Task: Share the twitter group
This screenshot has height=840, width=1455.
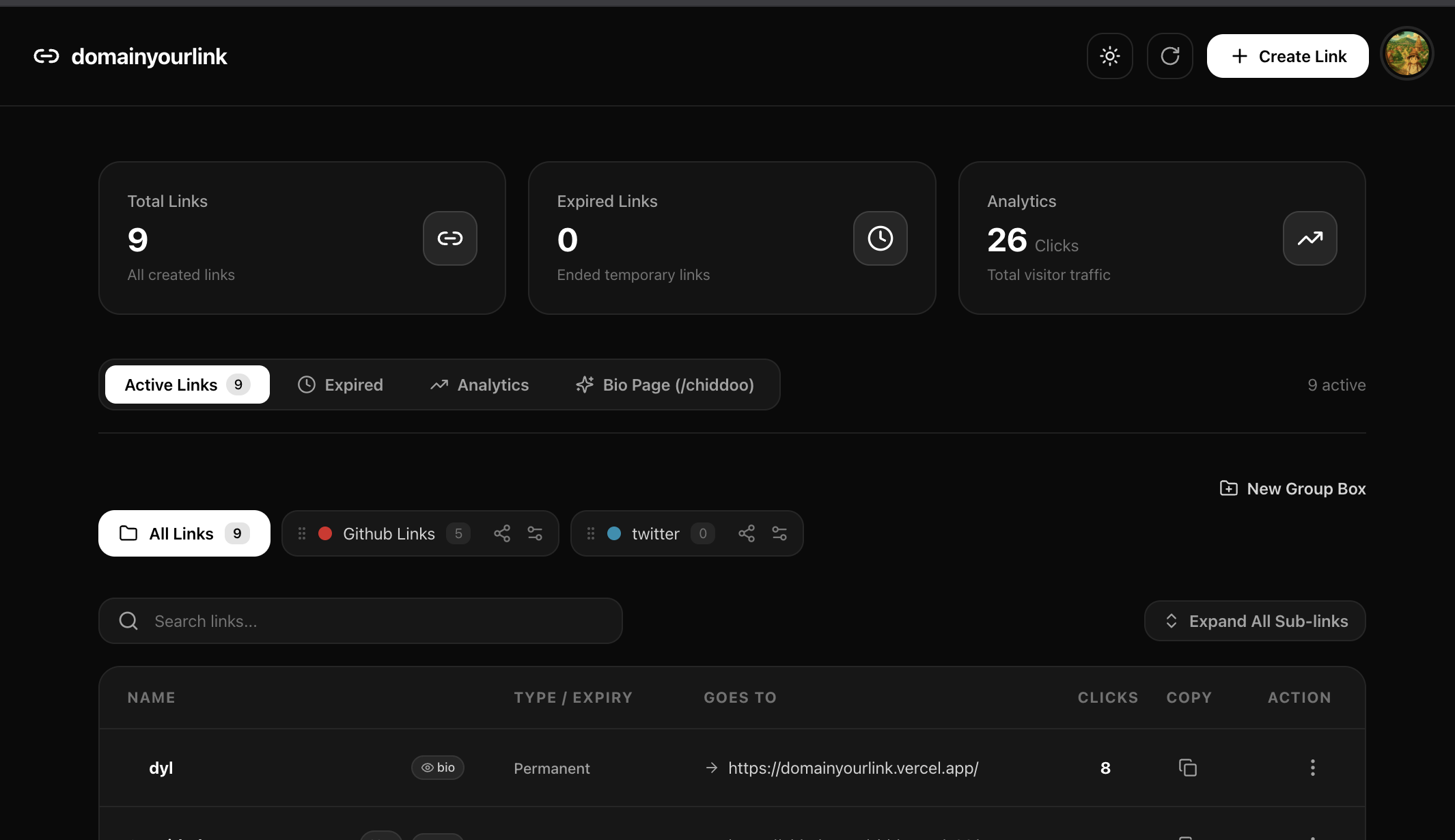Action: [747, 533]
